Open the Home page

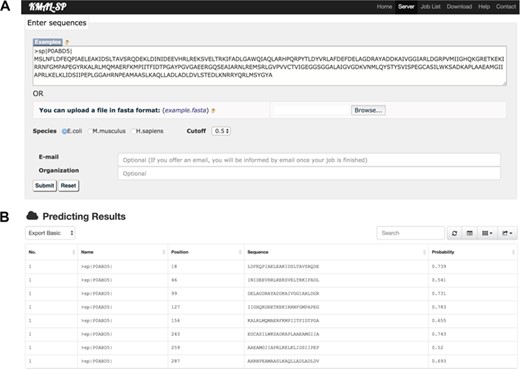[x=384, y=7]
